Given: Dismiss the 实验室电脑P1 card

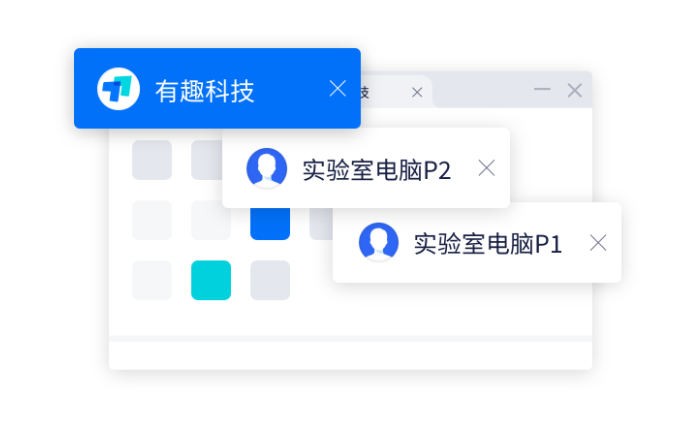Looking at the screenshot, I should tap(598, 243).
